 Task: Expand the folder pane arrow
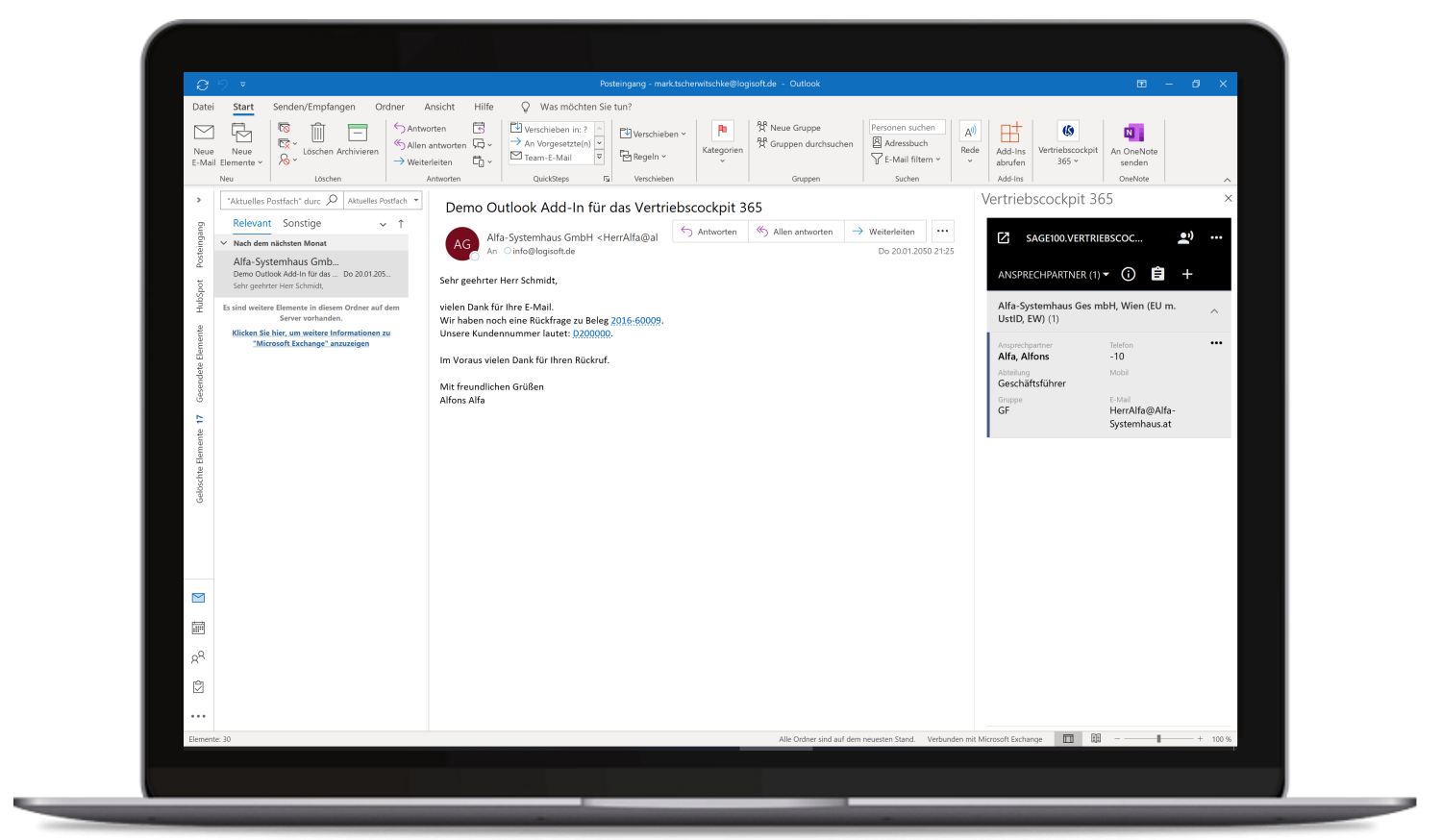point(199,200)
